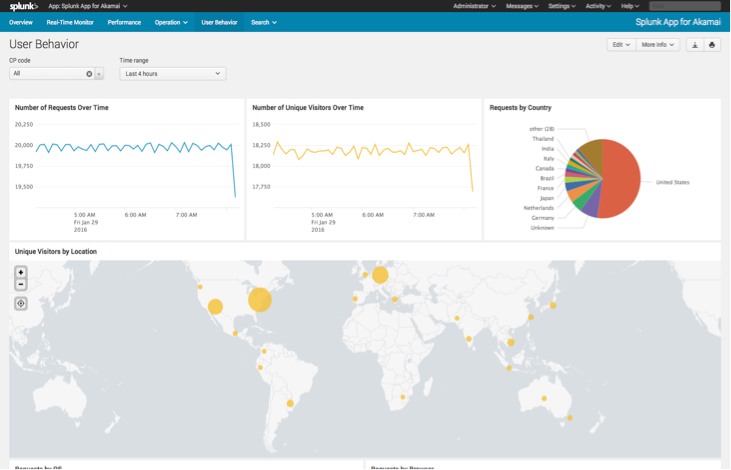The width and height of the screenshot is (731, 470).
Task: Click the South Africa map bubble
Action: click(x=403, y=397)
